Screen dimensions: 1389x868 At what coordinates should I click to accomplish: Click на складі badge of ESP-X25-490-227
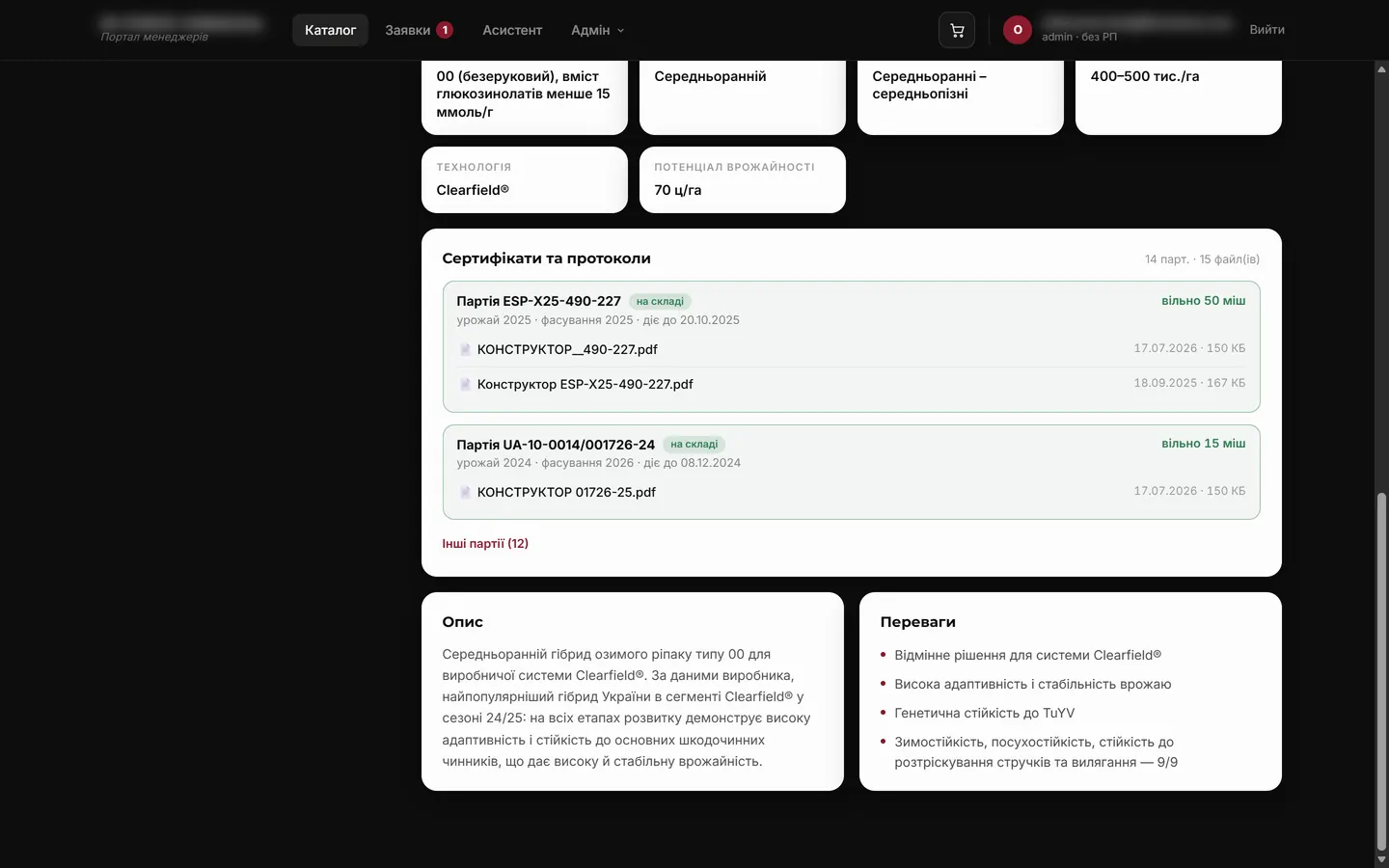coord(660,301)
